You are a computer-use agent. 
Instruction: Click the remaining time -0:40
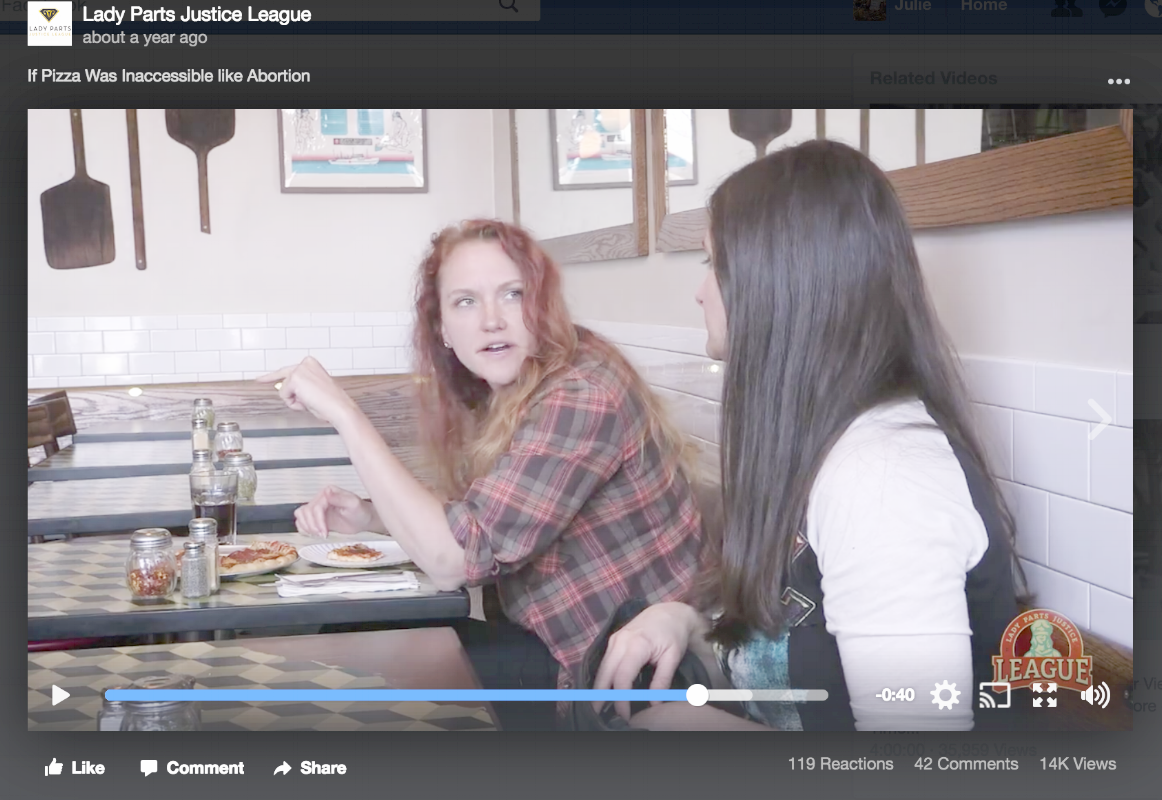(x=894, y=696)
